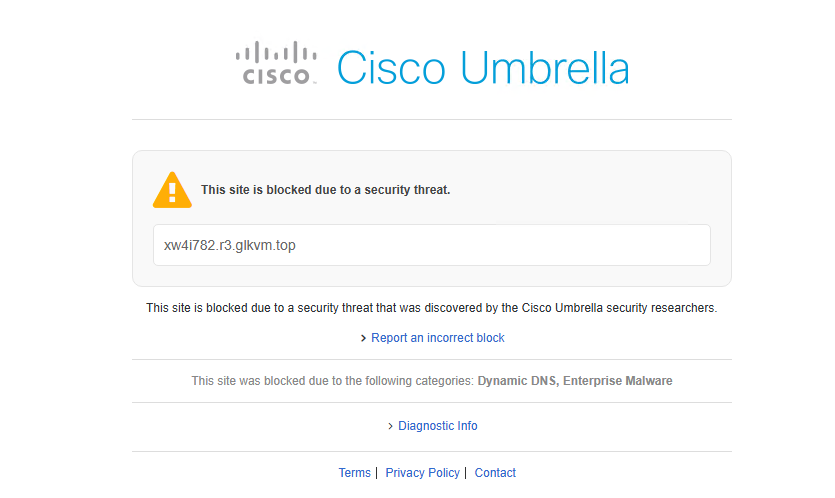Click the exclamation mark inside warning triangle
Viewport: 835px width, 498px height.
pos(172,191)
